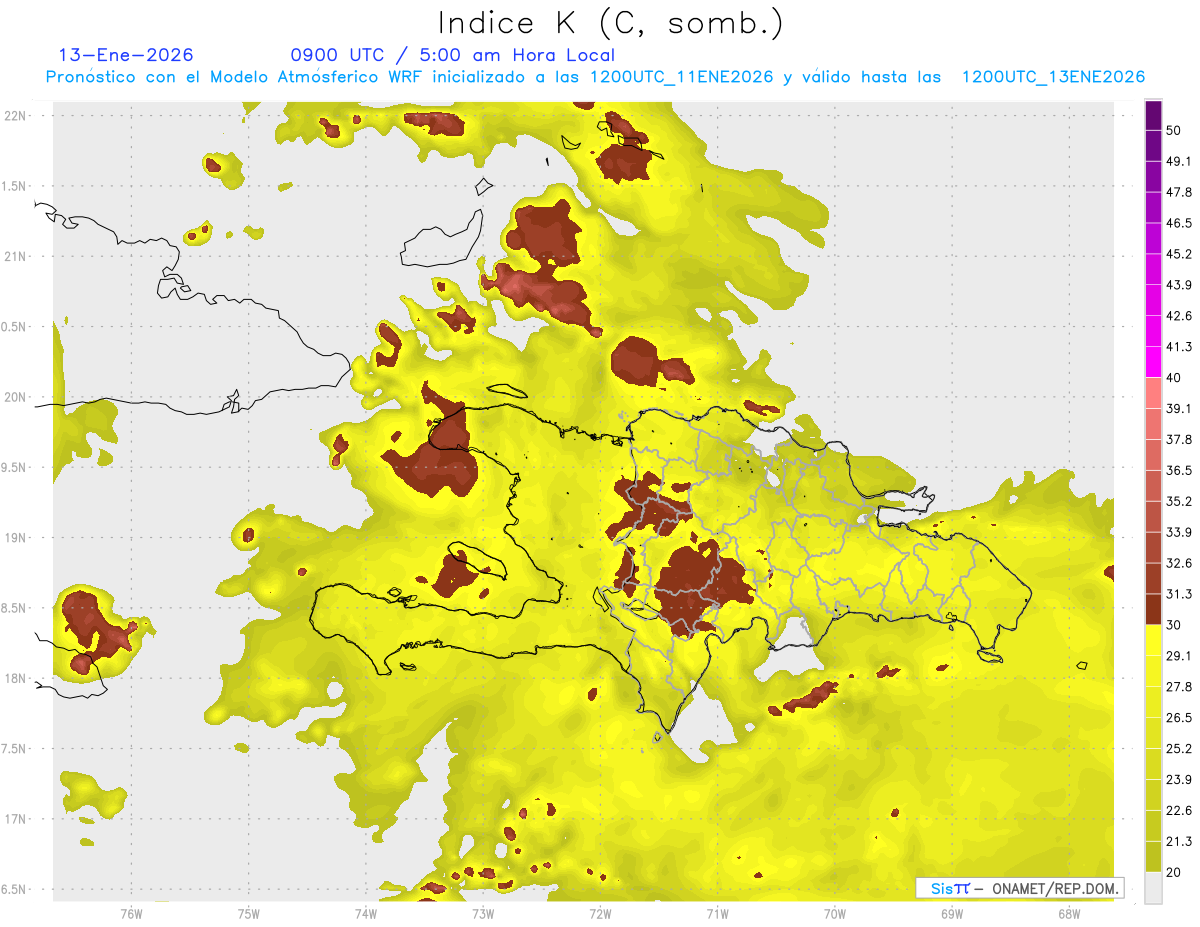Click the valid-until time "1200UTC_13ENE2026"

click(1053, 77)
